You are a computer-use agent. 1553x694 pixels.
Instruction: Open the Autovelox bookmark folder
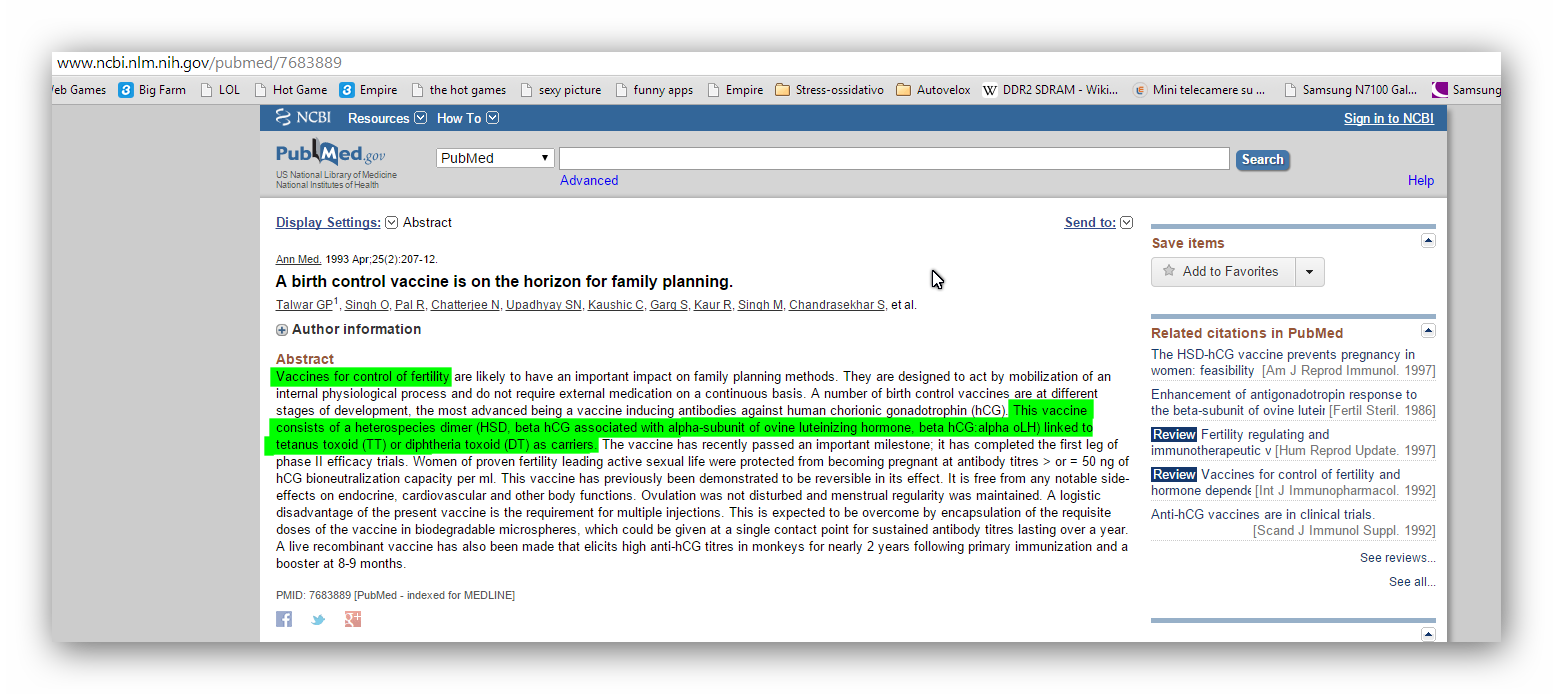pos(933,90)
